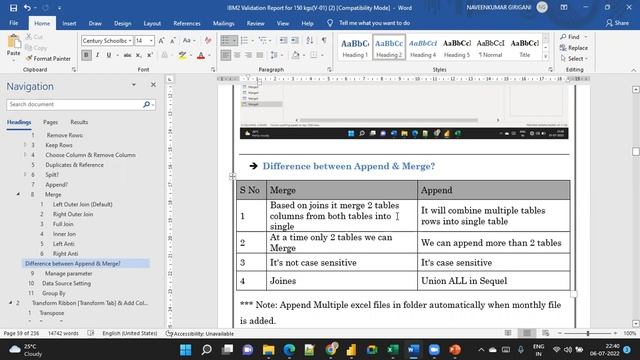Toggle Strikethrough formatting

pyautogui.click(x=127, y=55)
